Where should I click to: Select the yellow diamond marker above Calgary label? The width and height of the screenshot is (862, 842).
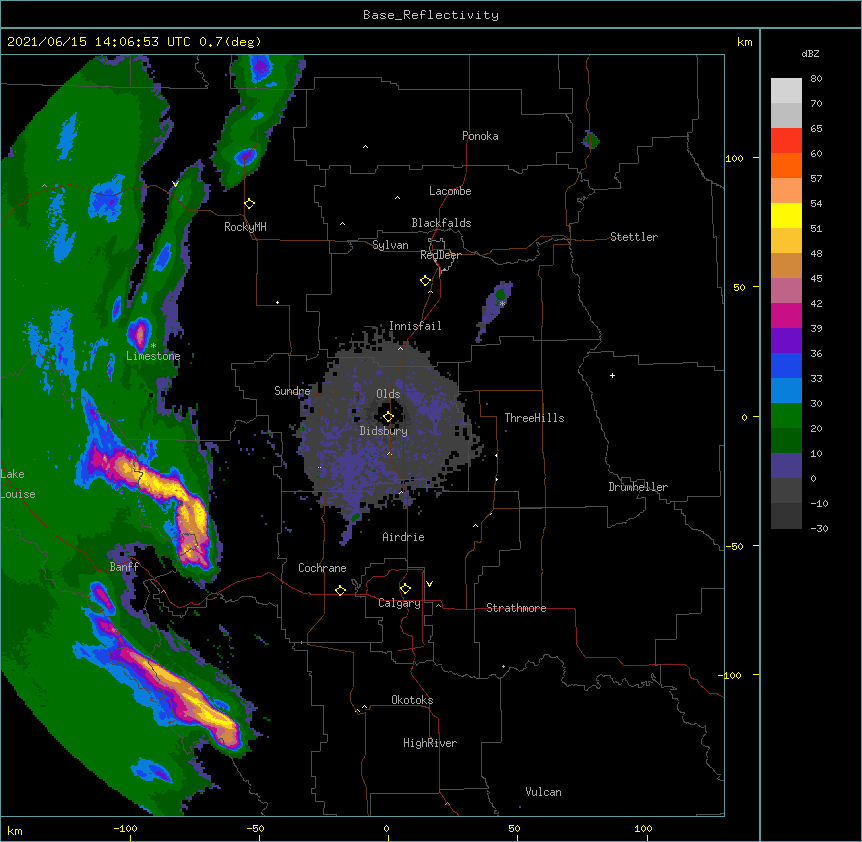[405, 589]
